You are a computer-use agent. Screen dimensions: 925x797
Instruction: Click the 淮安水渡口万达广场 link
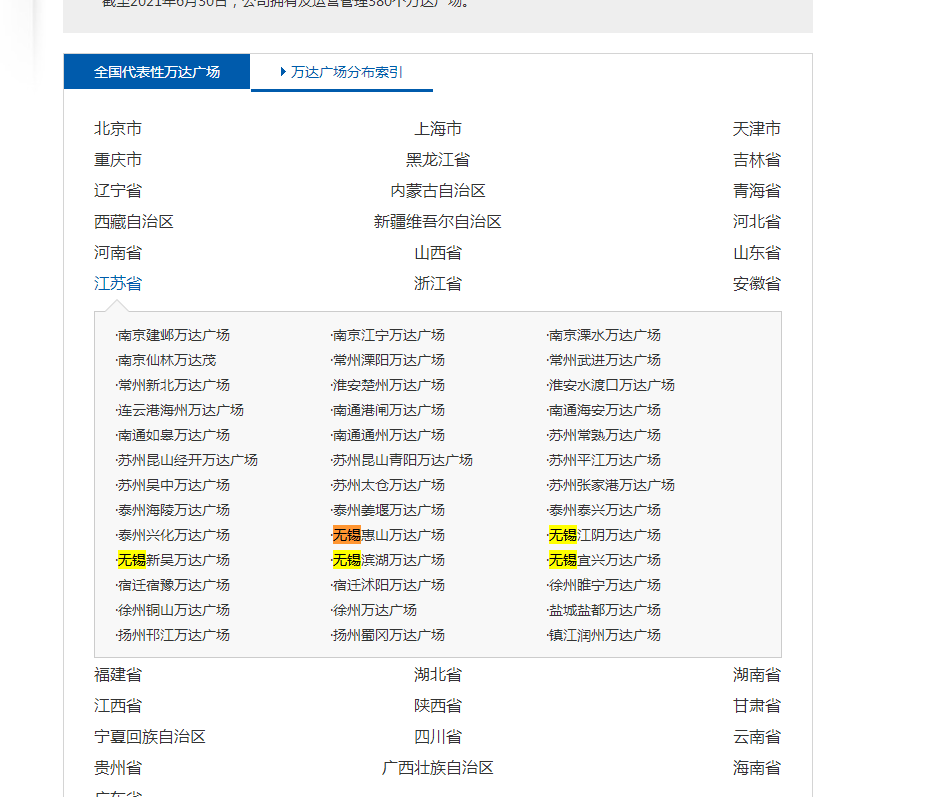(x=611, y=385)
